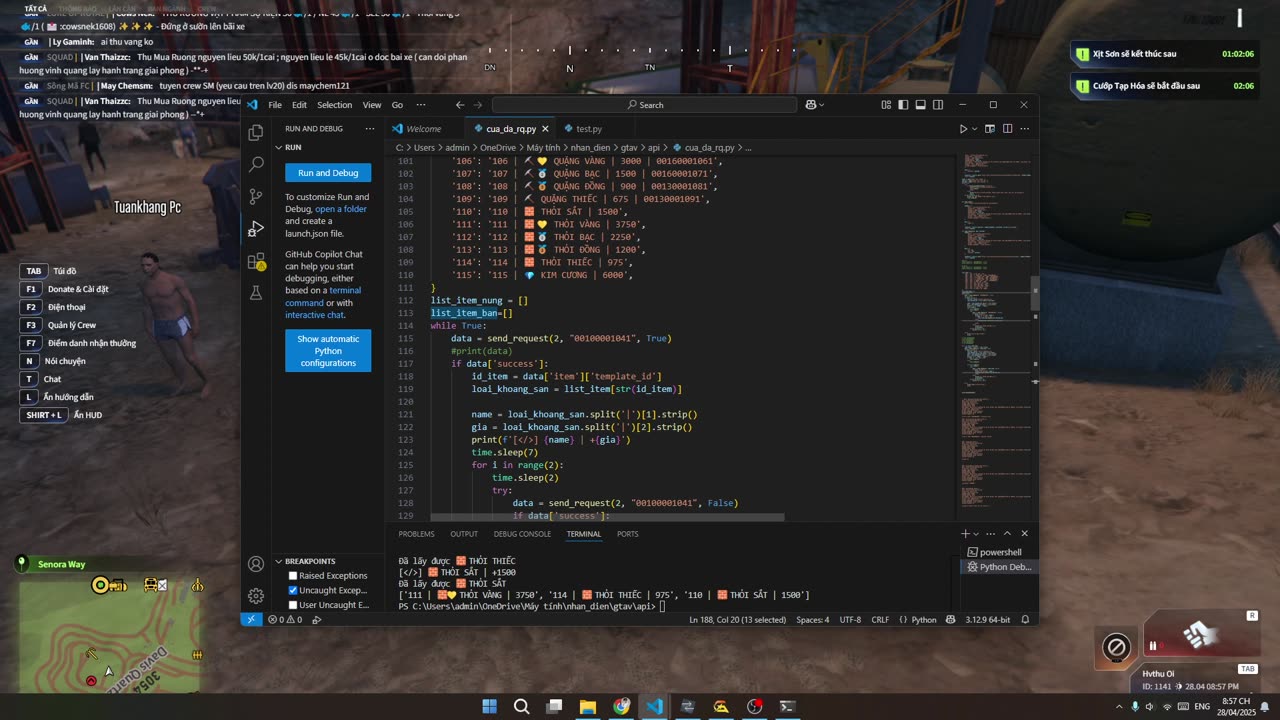Click the Run Python File play icon
The image size is (1280, 720).
(963, 129)
